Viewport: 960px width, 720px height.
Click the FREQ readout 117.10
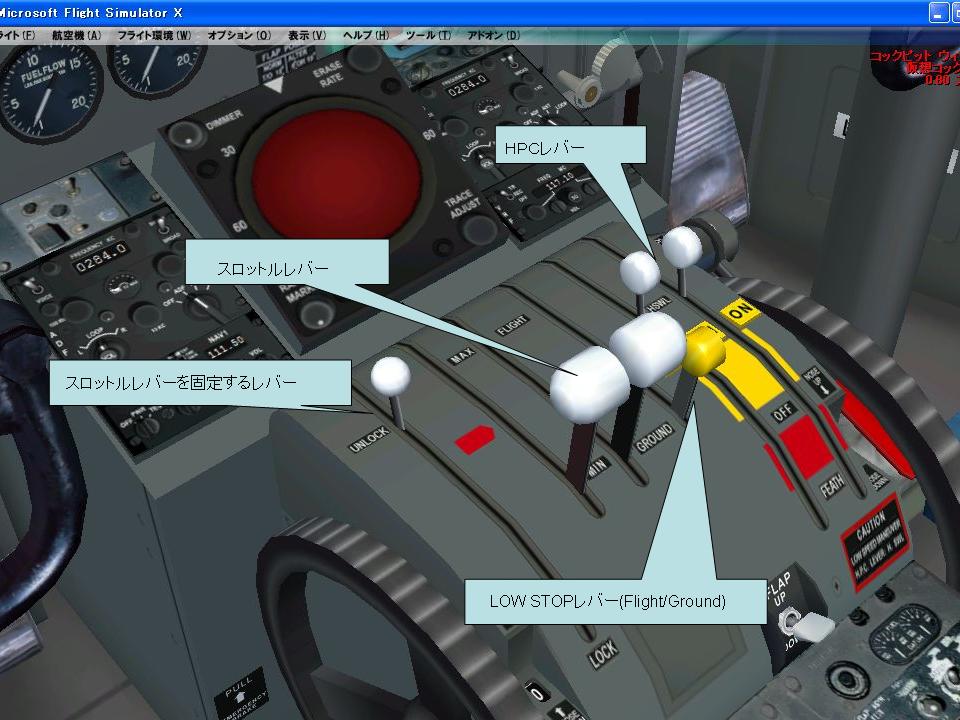tap(561, 182)
